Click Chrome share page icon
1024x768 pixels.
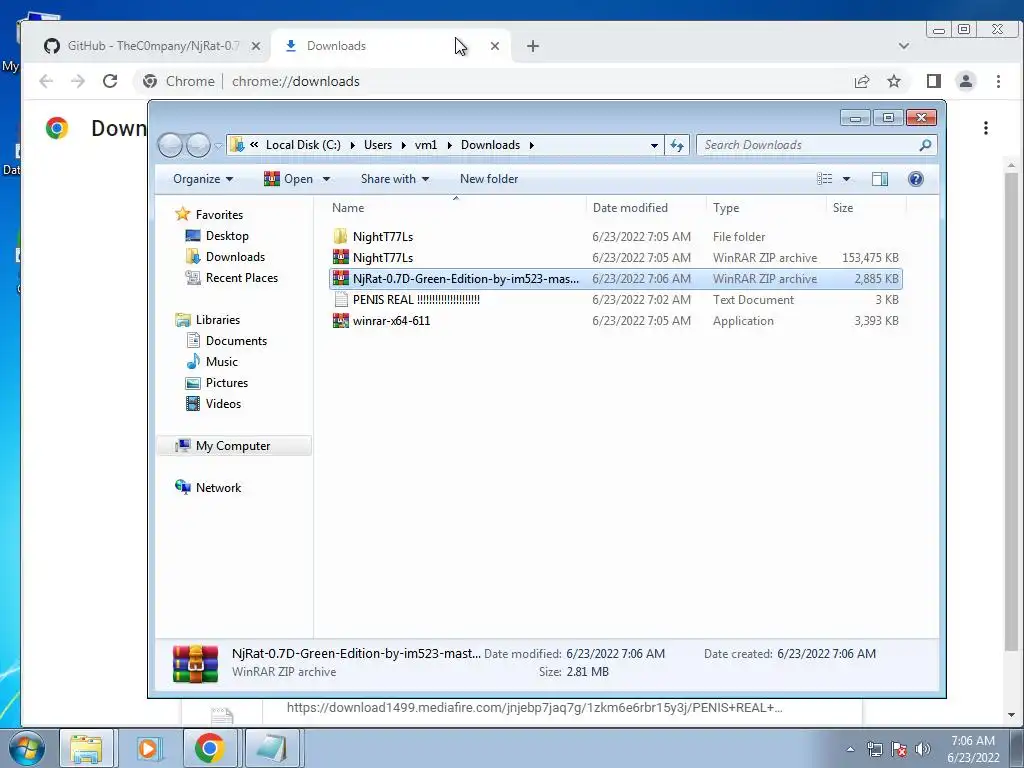(861, 81)
